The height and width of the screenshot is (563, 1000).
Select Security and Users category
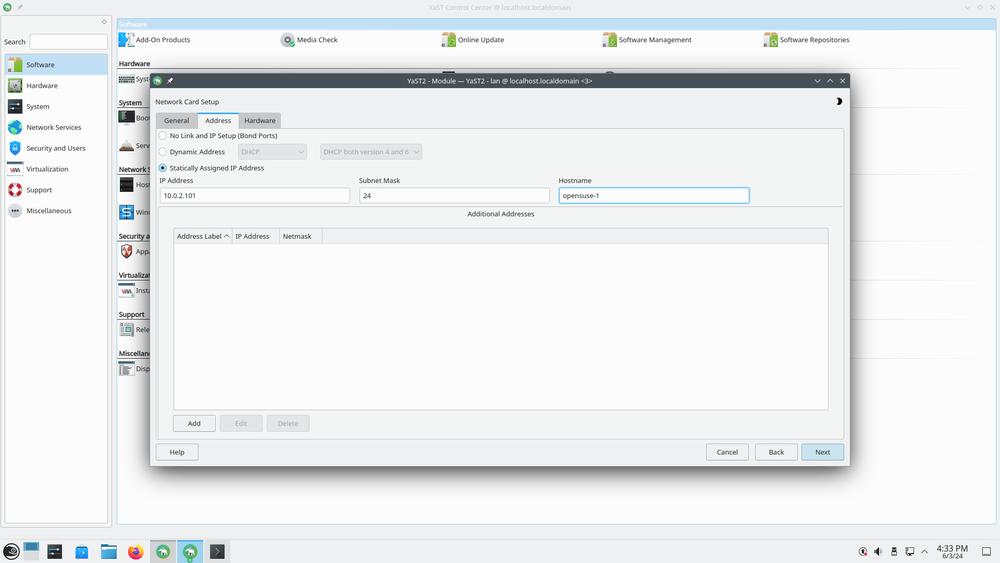(x=55, y=148)
